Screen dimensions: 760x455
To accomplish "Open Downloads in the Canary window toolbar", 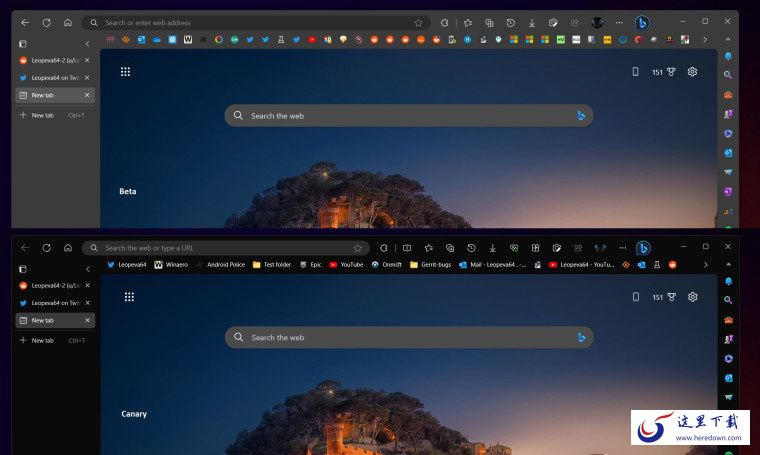I will point(492,248).
